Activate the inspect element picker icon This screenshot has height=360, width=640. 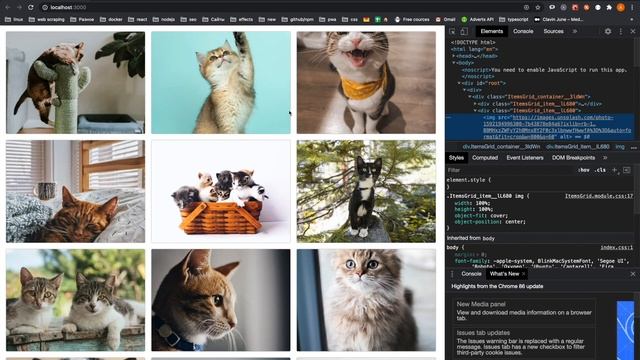tap(452, 31)
